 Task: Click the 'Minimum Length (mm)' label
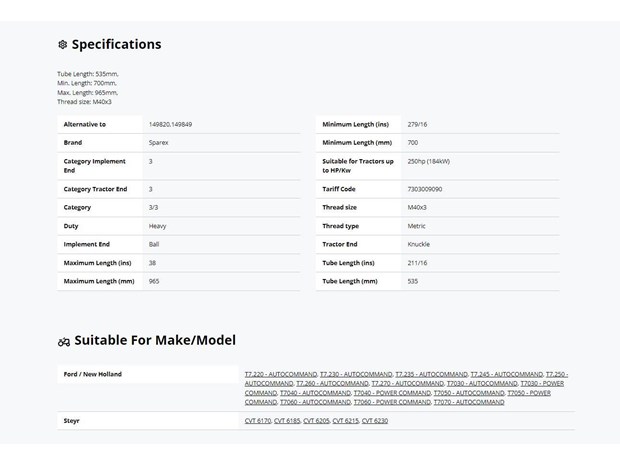point(357,142)
